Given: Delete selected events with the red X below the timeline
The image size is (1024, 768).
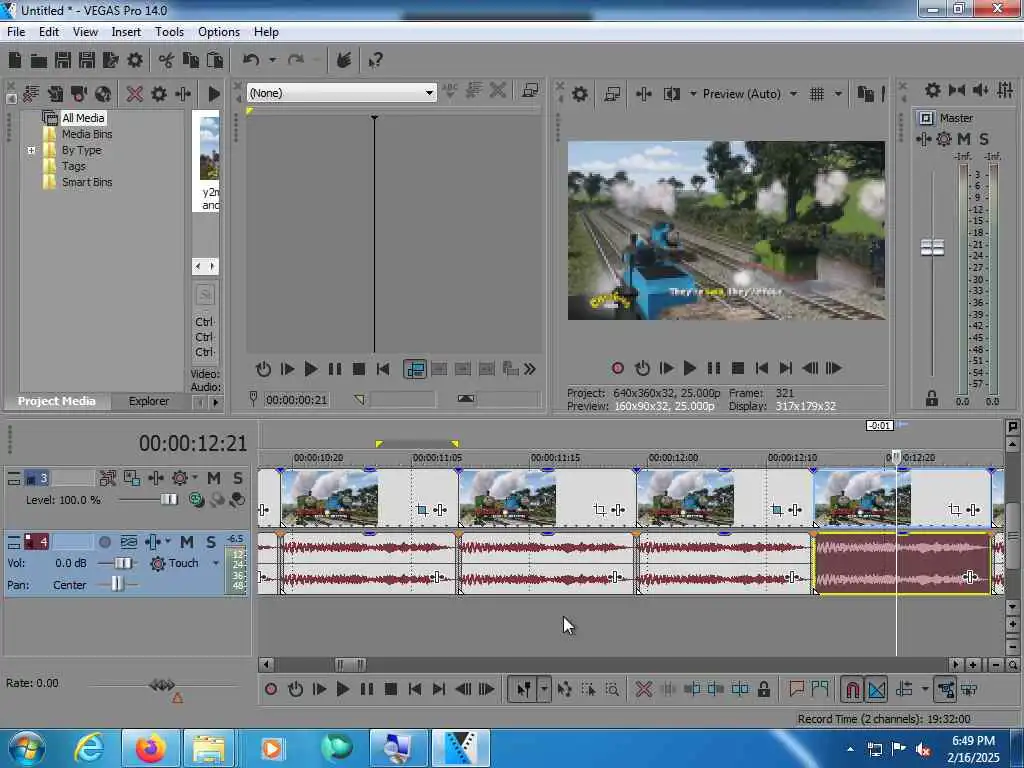Looking at the screenshot, I should click(x=644, y=689).
